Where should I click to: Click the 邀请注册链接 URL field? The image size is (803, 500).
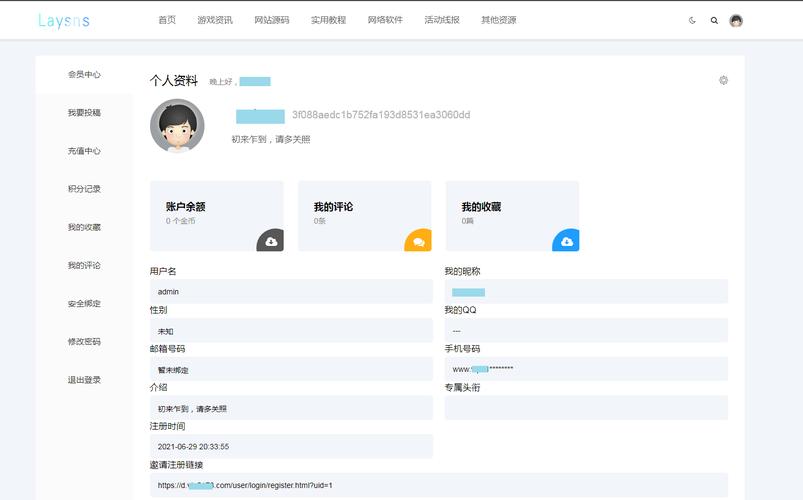(438, 485)
